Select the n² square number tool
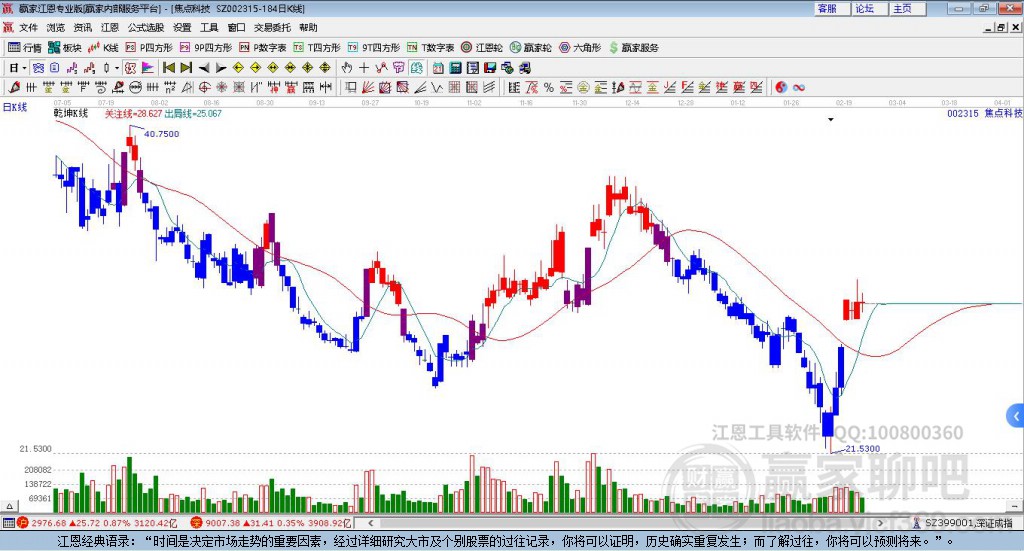 click(169, 87)
